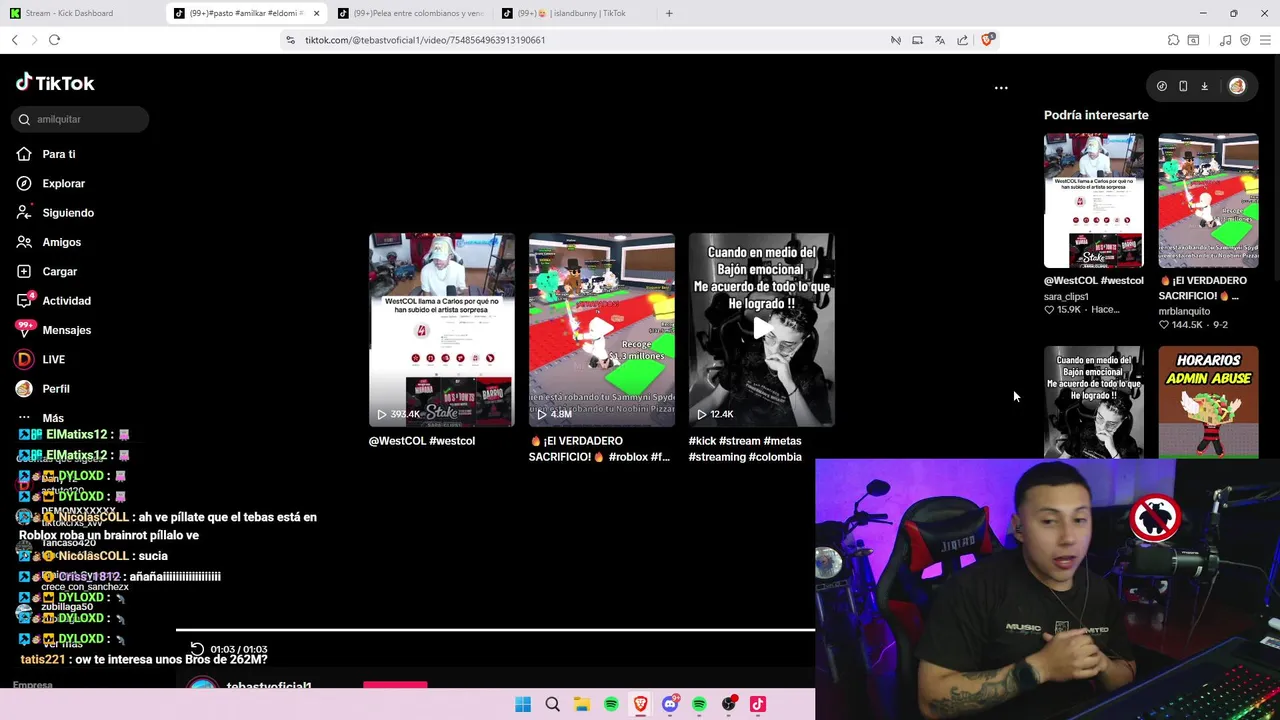Open the three-dots options menu
Image resolution: width=1280 pixels, height=720 pixels.
(x=1001, y=88)
